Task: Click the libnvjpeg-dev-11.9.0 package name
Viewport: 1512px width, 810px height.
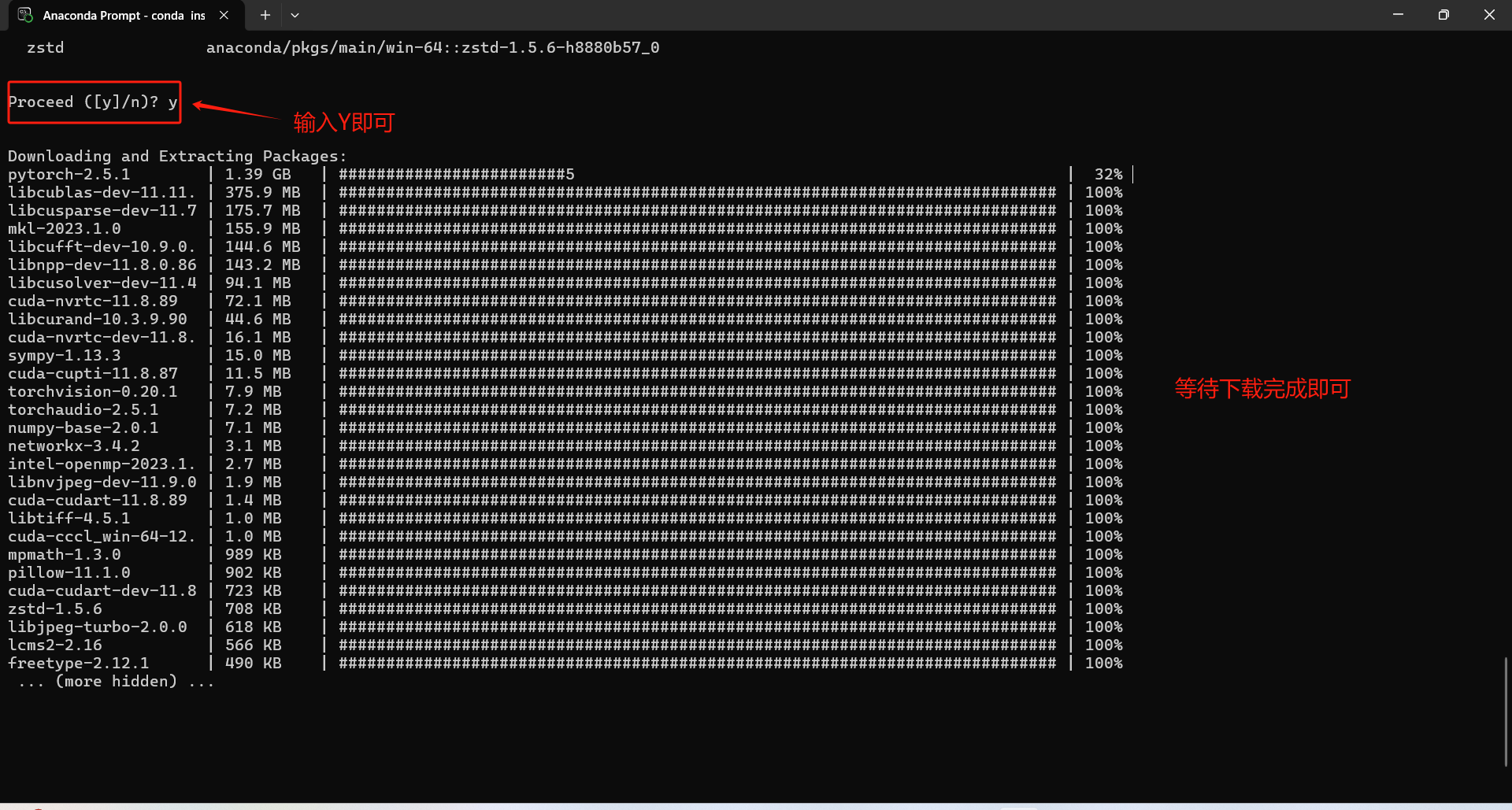Action: point(102,482)
